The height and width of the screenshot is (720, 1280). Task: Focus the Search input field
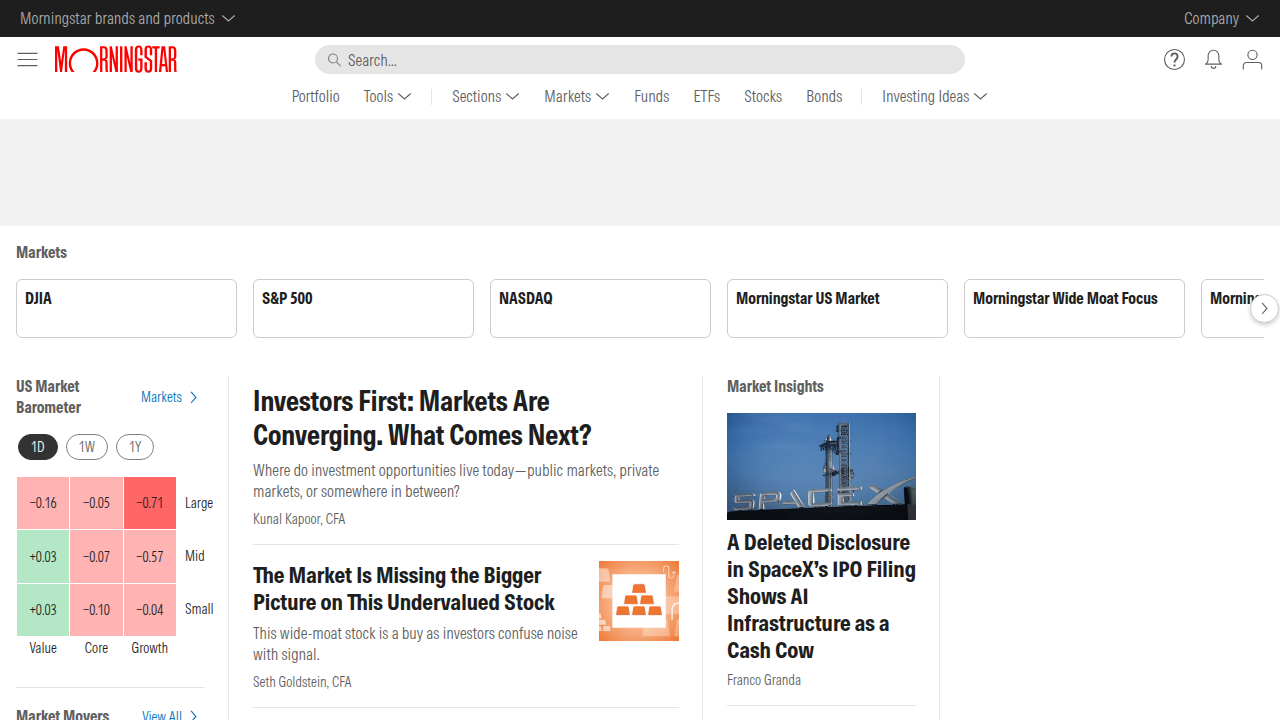pyautogui.click(x=640, y=60)
